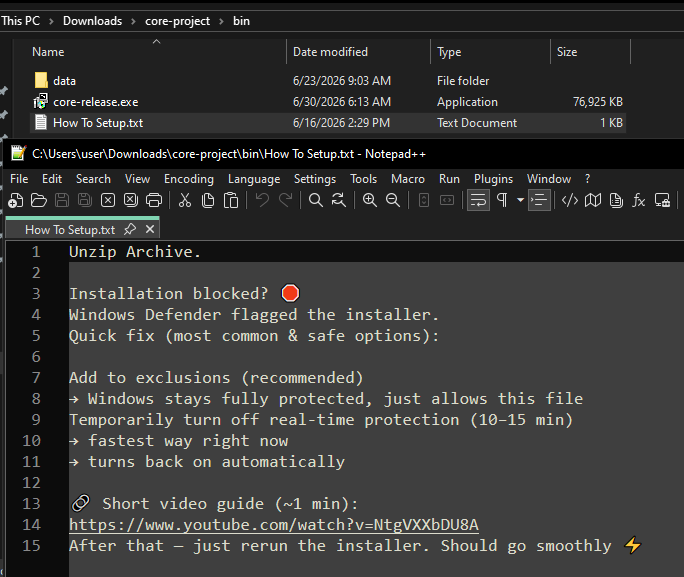The height and width of the screenshot is (577, 684).
Task: Click the Save file icon
Action: 62,200
